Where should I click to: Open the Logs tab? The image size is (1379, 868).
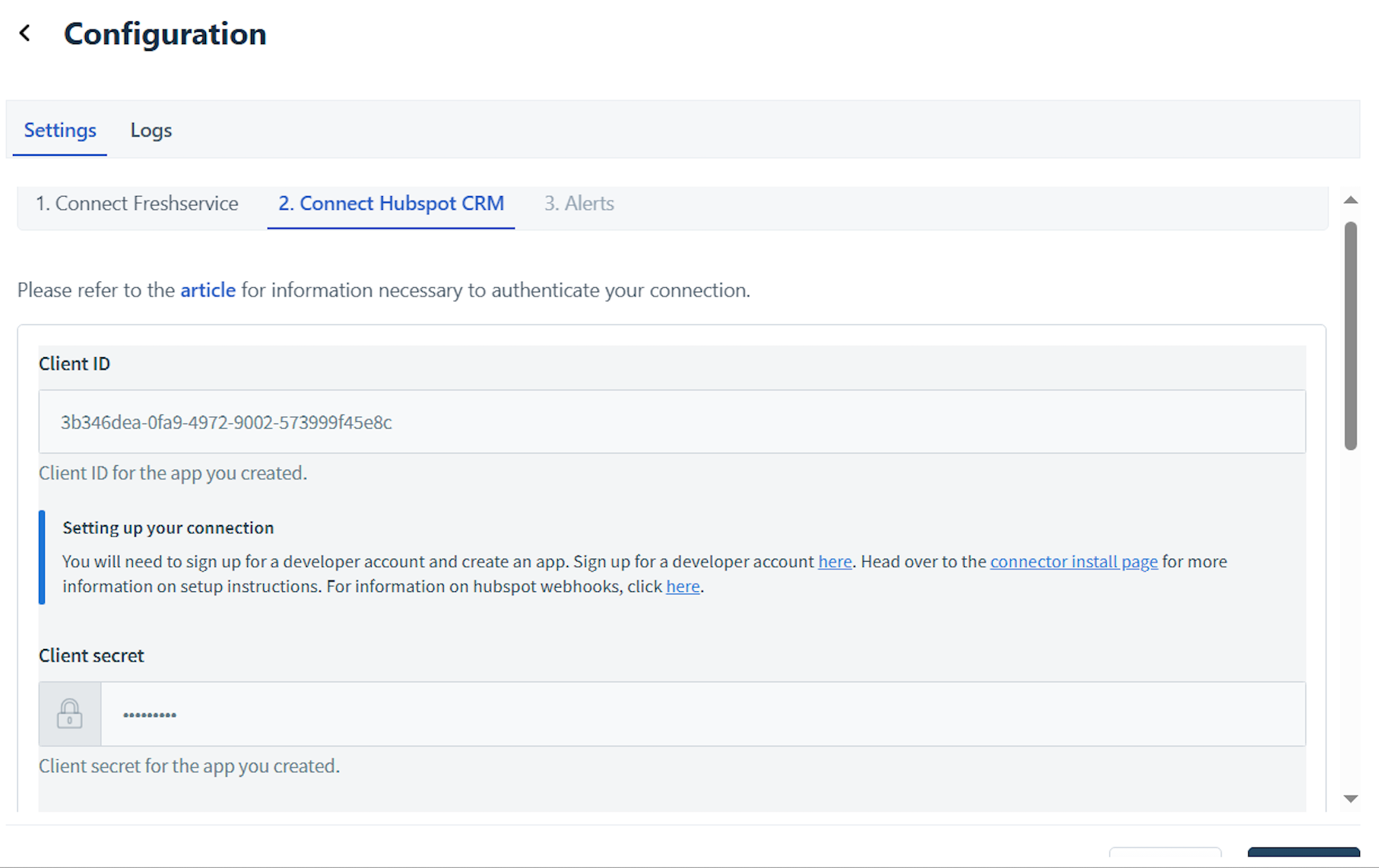[151, 130]
